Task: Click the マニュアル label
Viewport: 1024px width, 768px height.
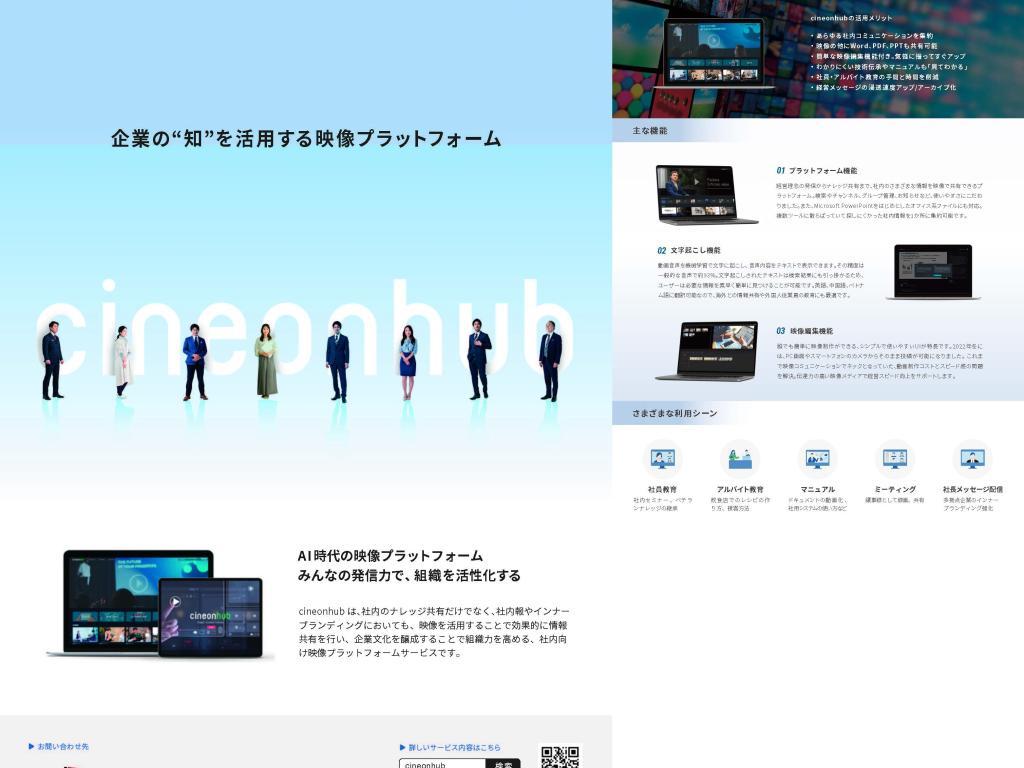Action: 818,489
